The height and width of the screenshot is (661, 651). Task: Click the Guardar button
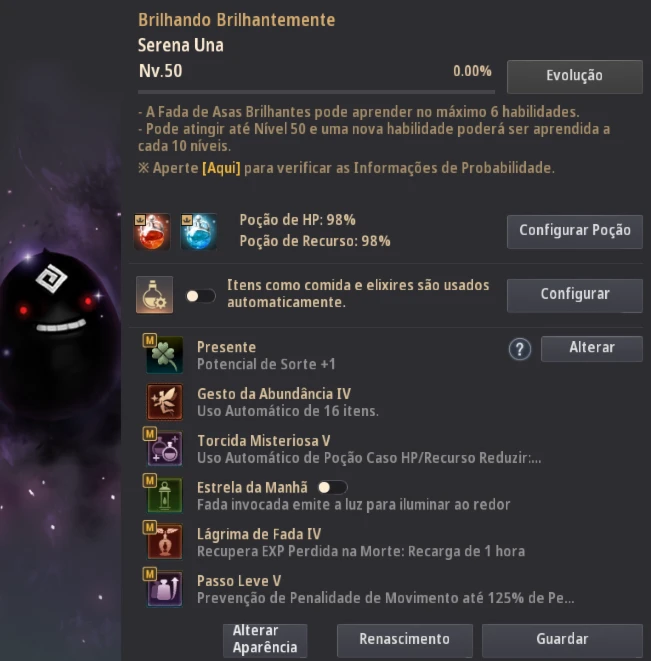(x=562, y=640)
